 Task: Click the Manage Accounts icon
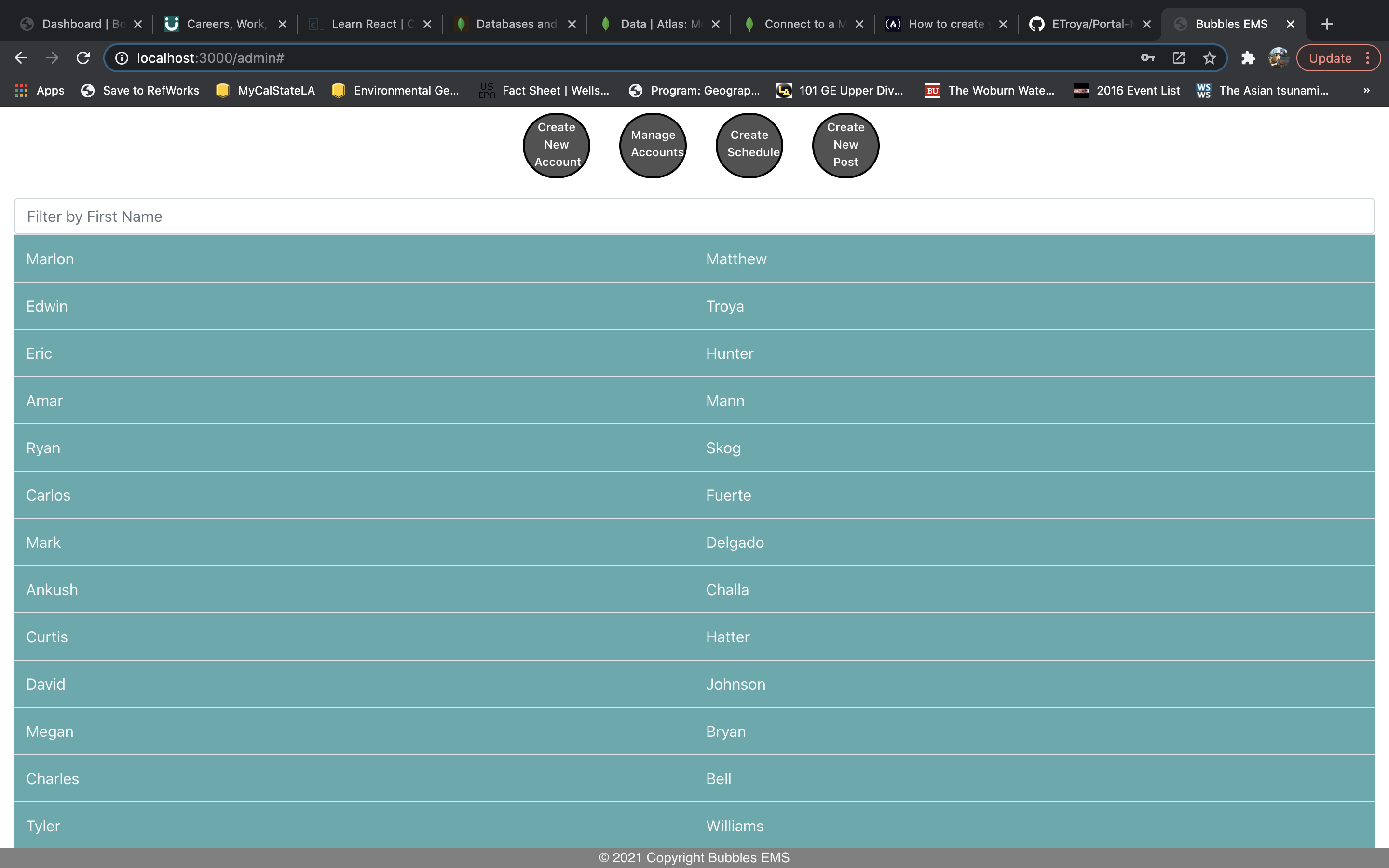point(653,145)
